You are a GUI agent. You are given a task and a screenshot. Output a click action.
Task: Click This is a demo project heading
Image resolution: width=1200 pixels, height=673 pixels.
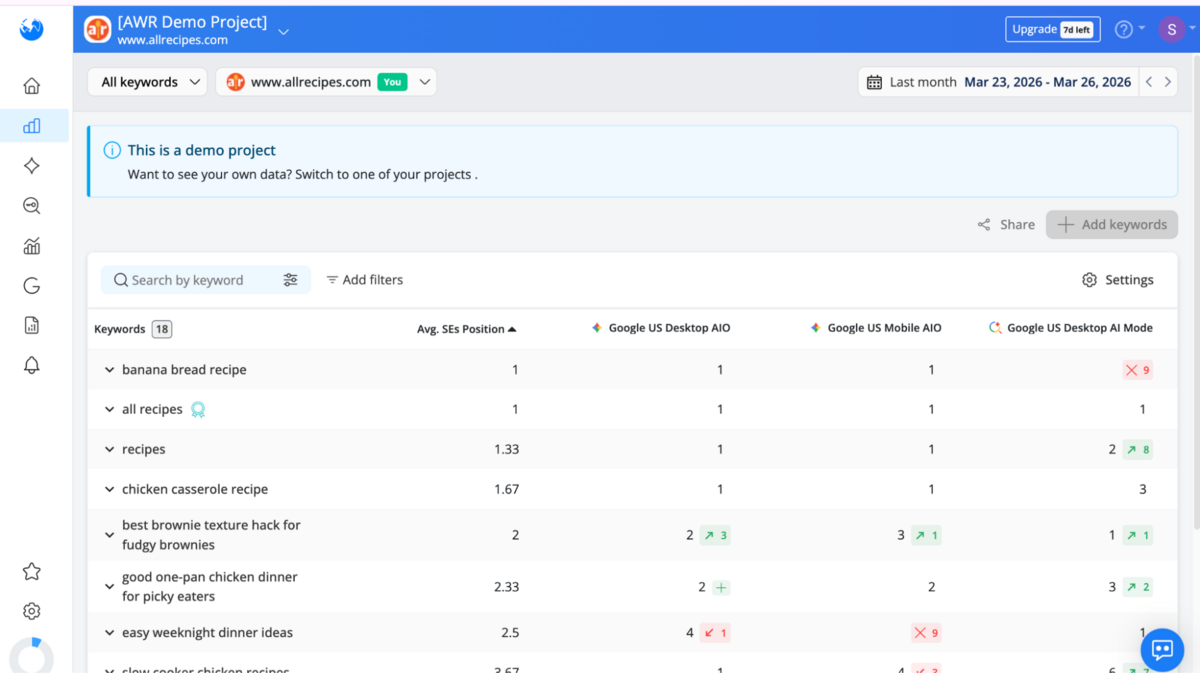[202, 150]
